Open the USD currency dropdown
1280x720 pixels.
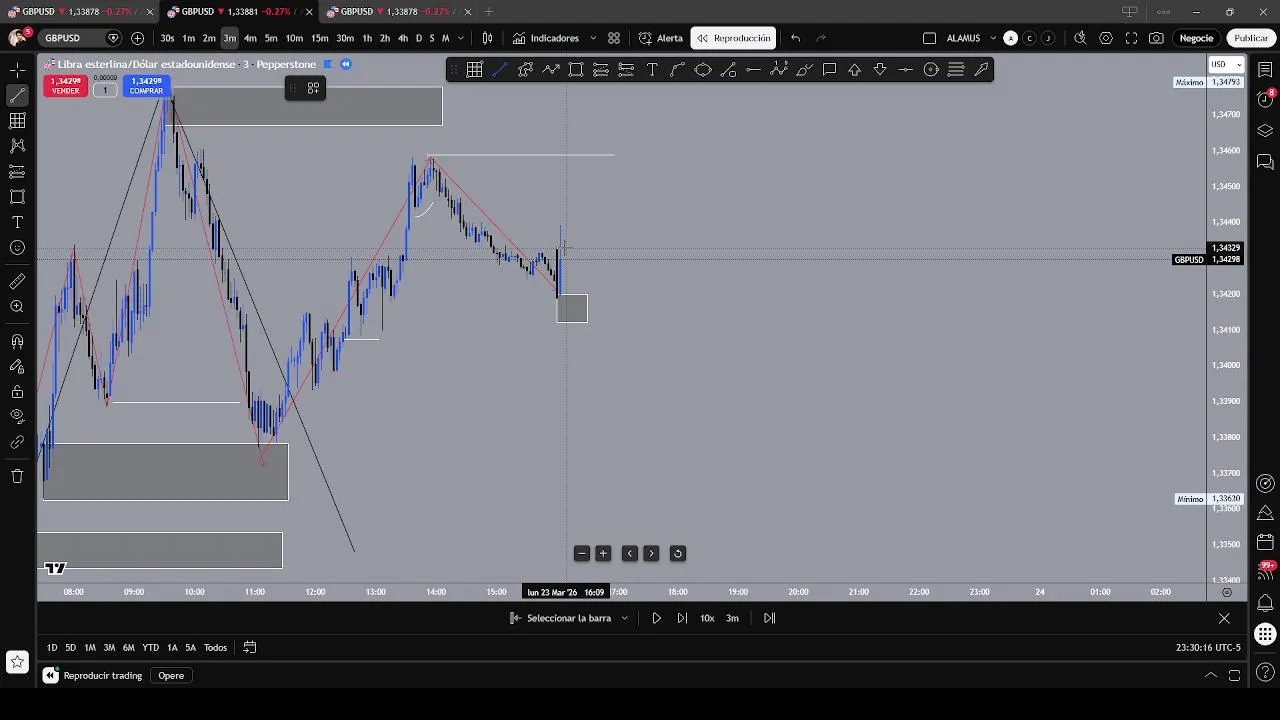coord(1224,64)
